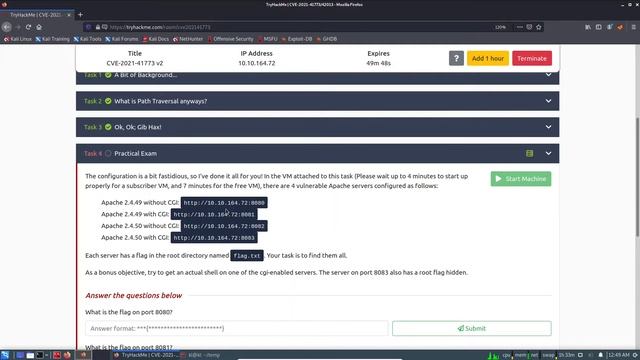Click green notes icon in Task 4 header
This screenshot has height=360, width=640.
pyautogui.click(x=529, y=153)
